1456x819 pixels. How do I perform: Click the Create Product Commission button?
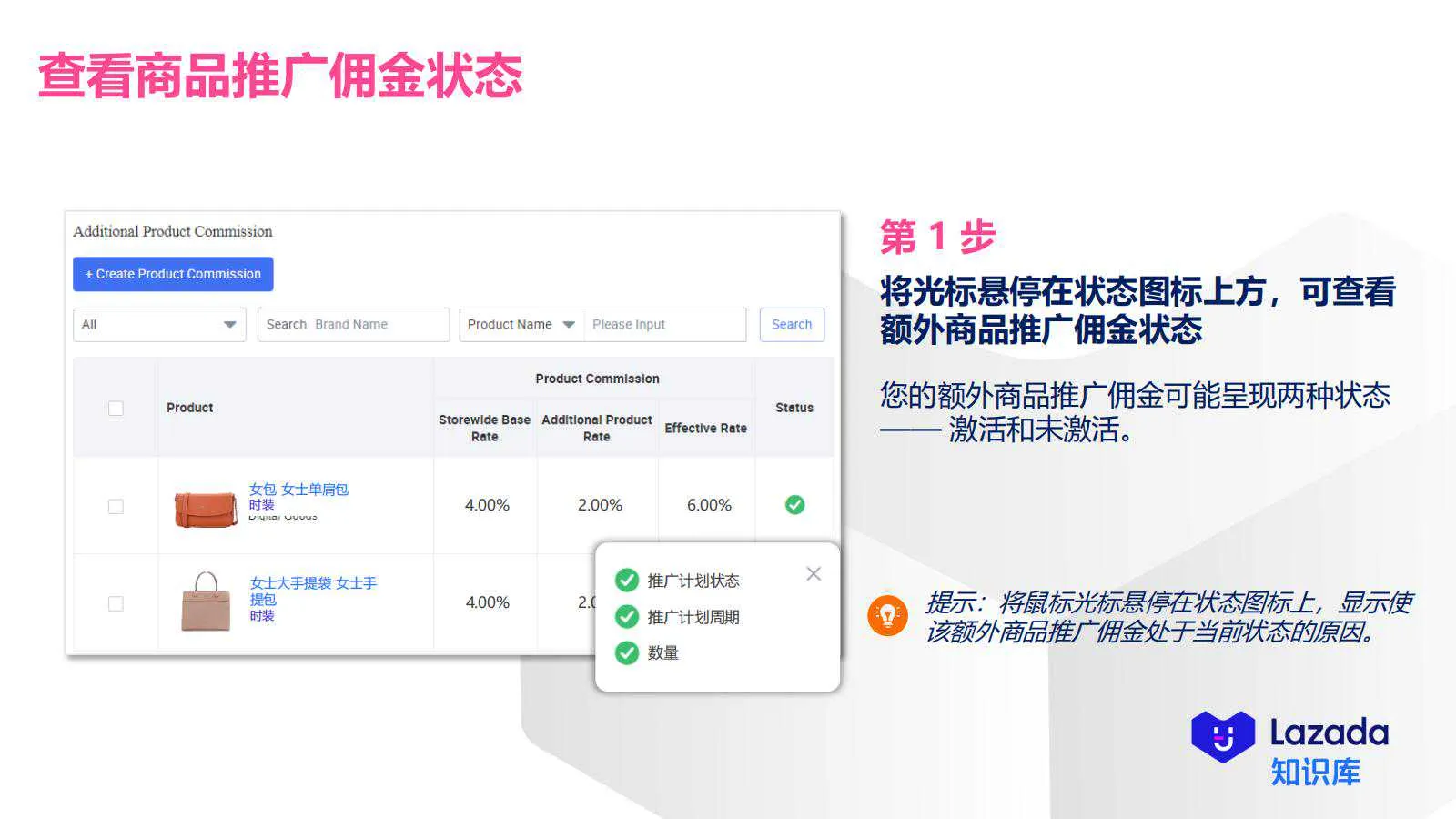click(173, 273)
